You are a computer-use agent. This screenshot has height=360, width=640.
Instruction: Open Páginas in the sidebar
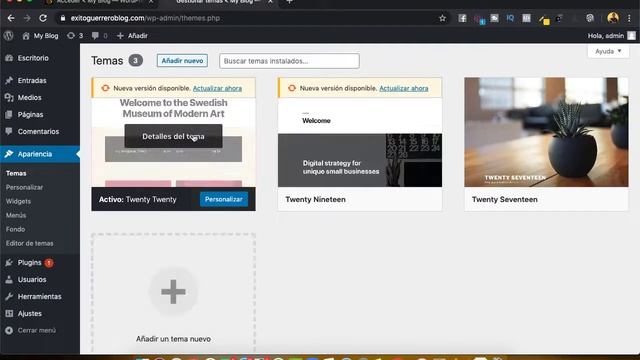pos(30,115)
